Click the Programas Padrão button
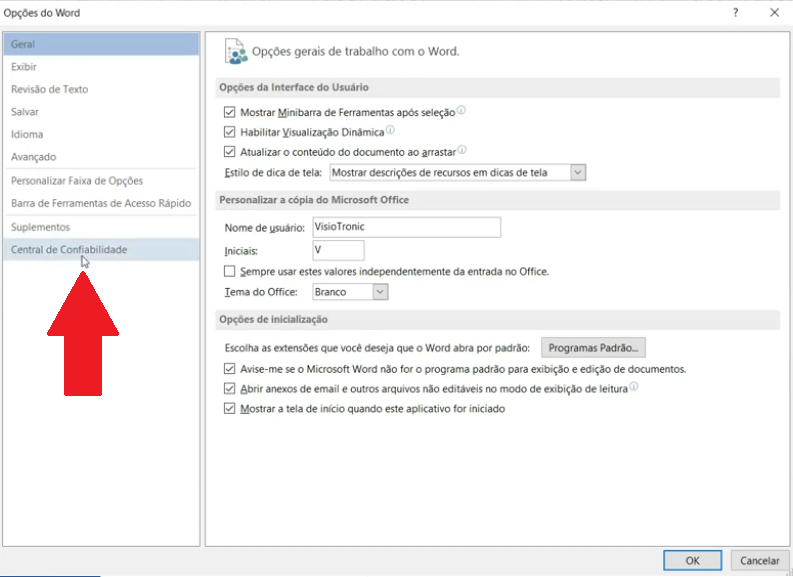793x577 pixels. tap(594, 348)
